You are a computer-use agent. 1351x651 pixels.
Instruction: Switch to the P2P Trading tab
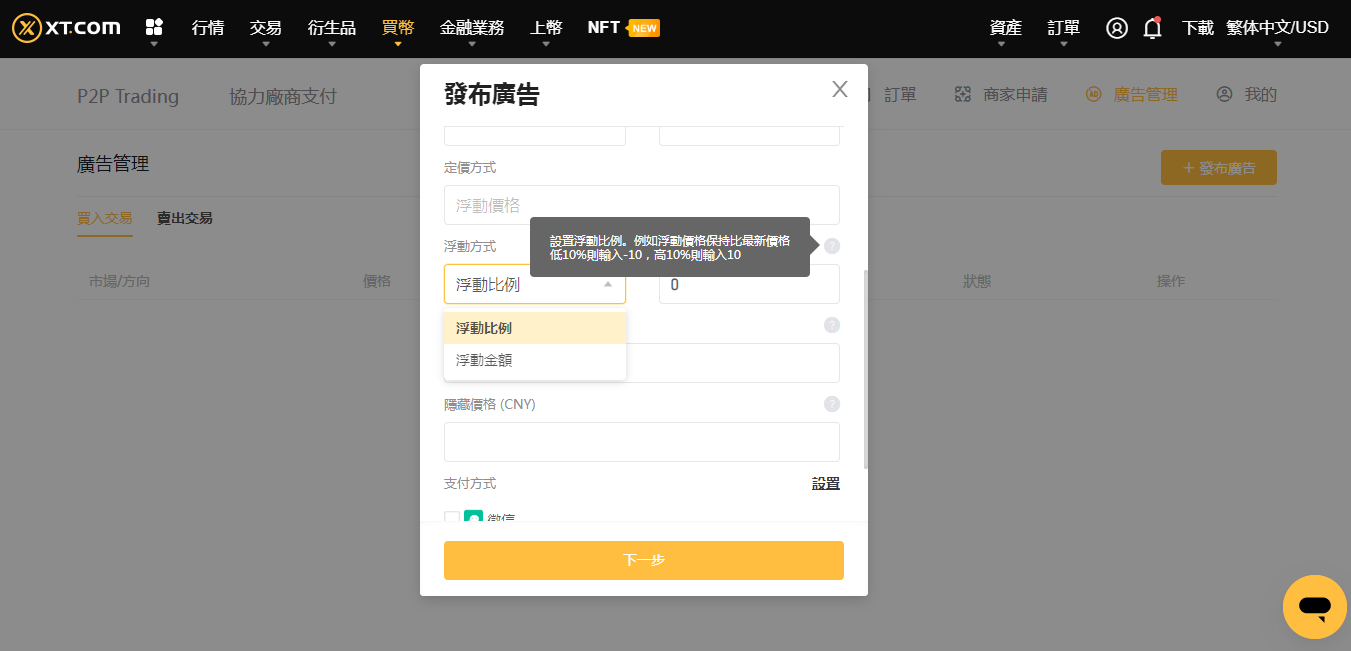[x=128, y=96]
